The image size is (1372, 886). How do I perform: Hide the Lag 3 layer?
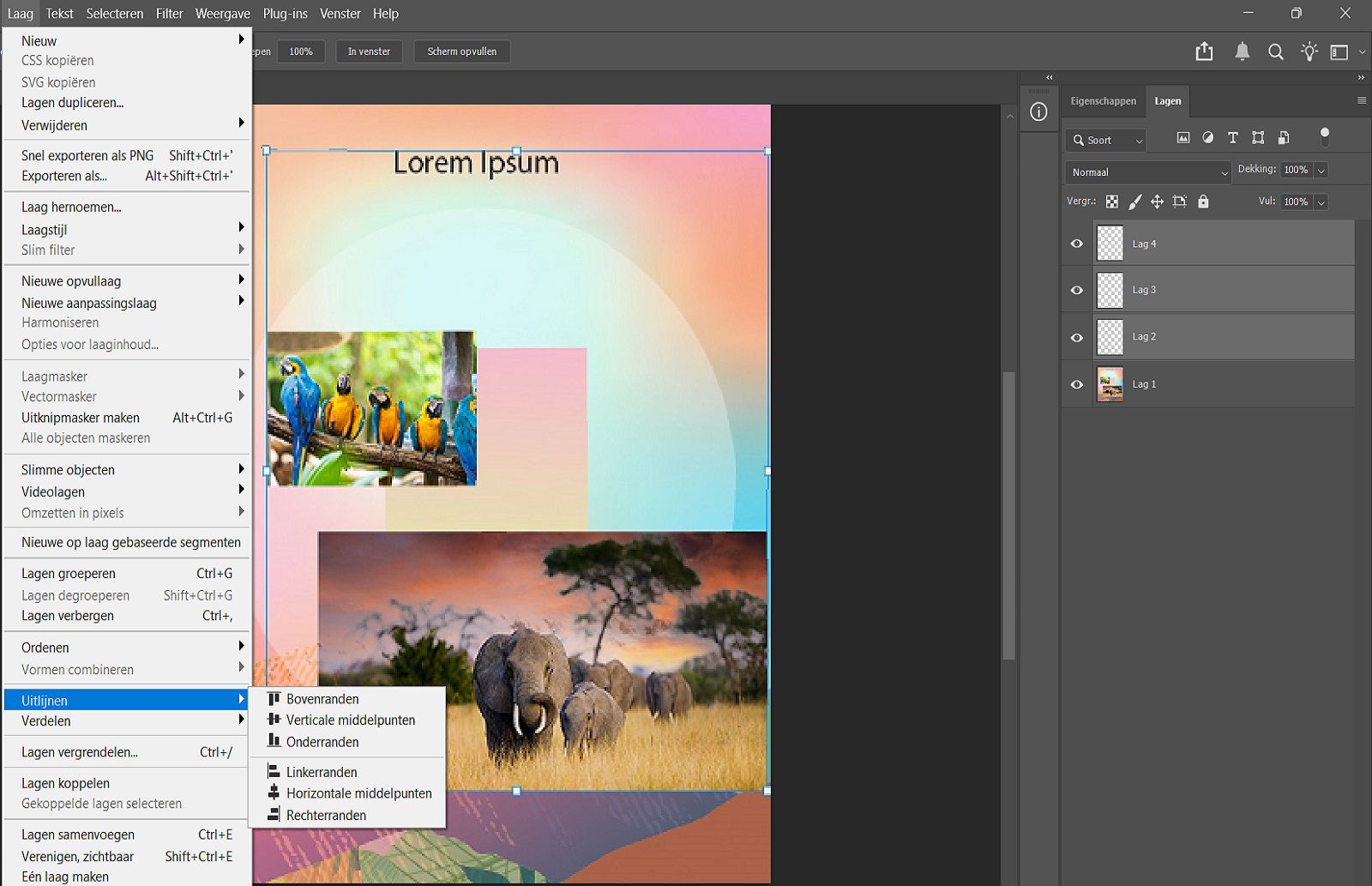pos(1076,290)
